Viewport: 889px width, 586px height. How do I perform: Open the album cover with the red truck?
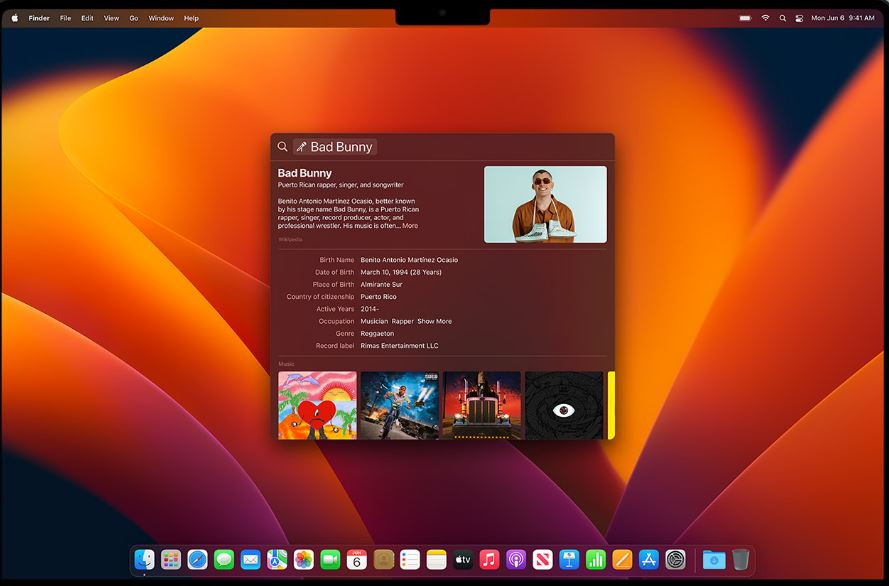[482, 405]
